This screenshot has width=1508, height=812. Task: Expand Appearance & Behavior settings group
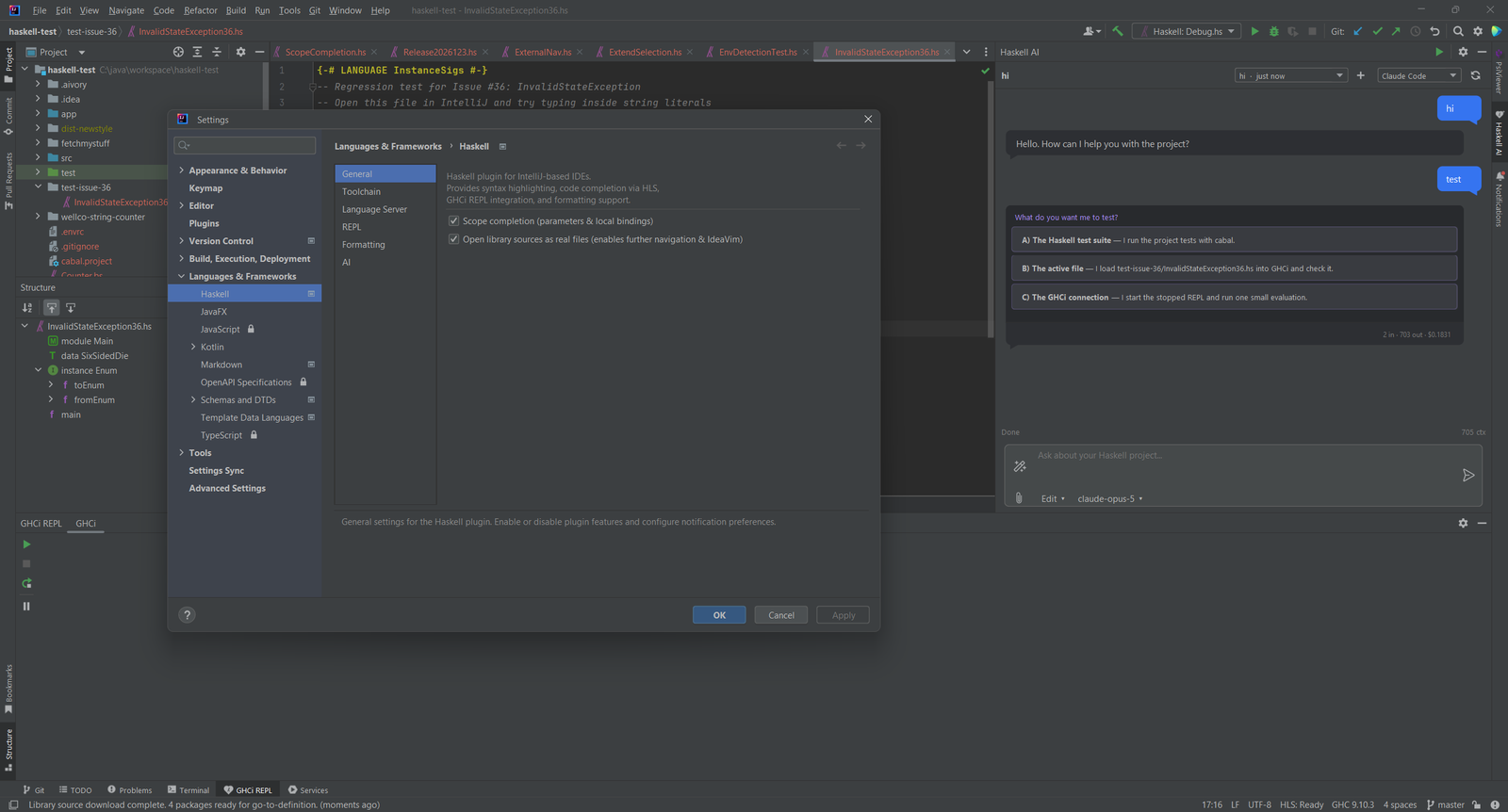(181, 171)
